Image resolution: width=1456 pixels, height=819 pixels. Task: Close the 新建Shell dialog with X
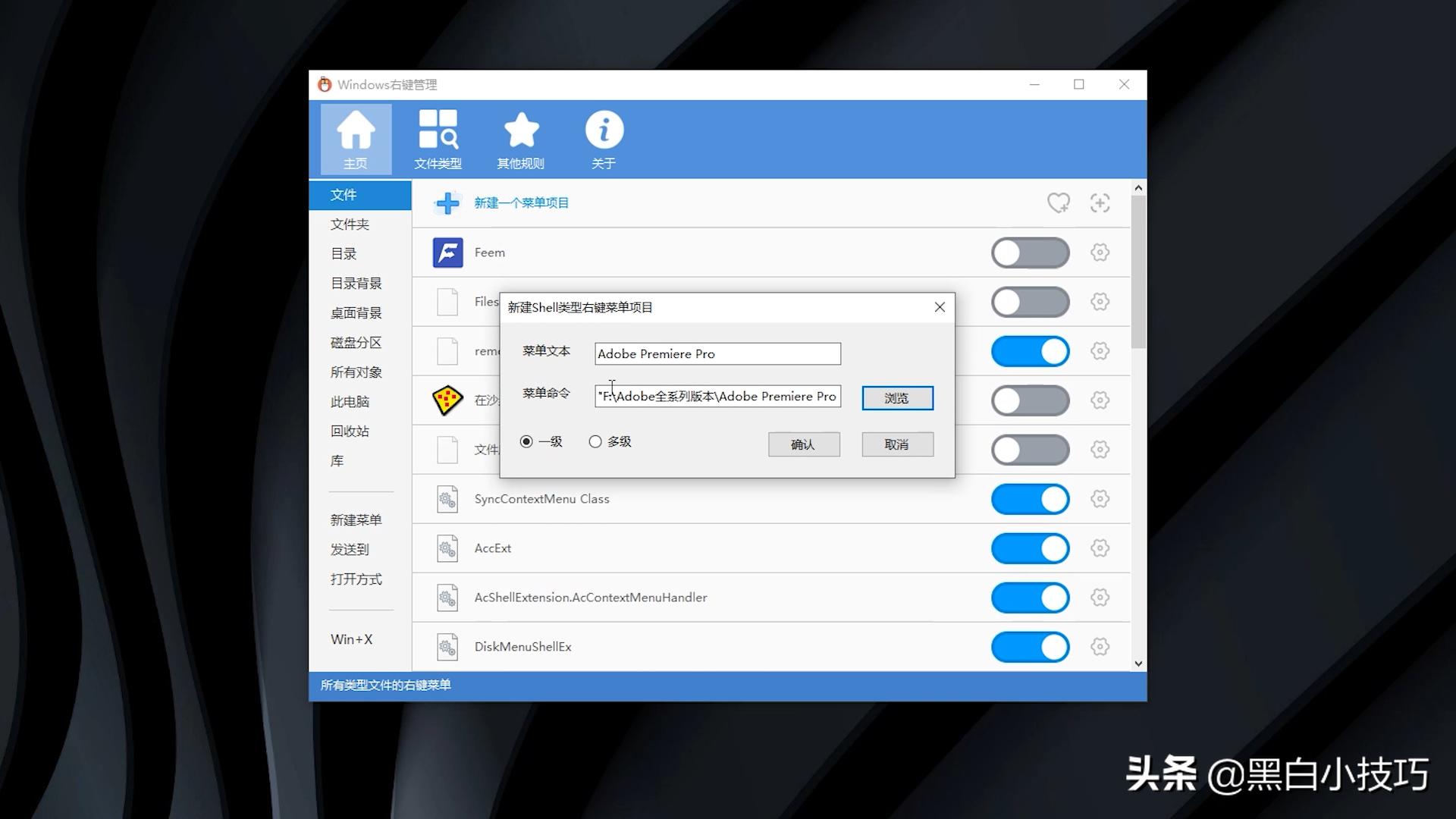940,307
